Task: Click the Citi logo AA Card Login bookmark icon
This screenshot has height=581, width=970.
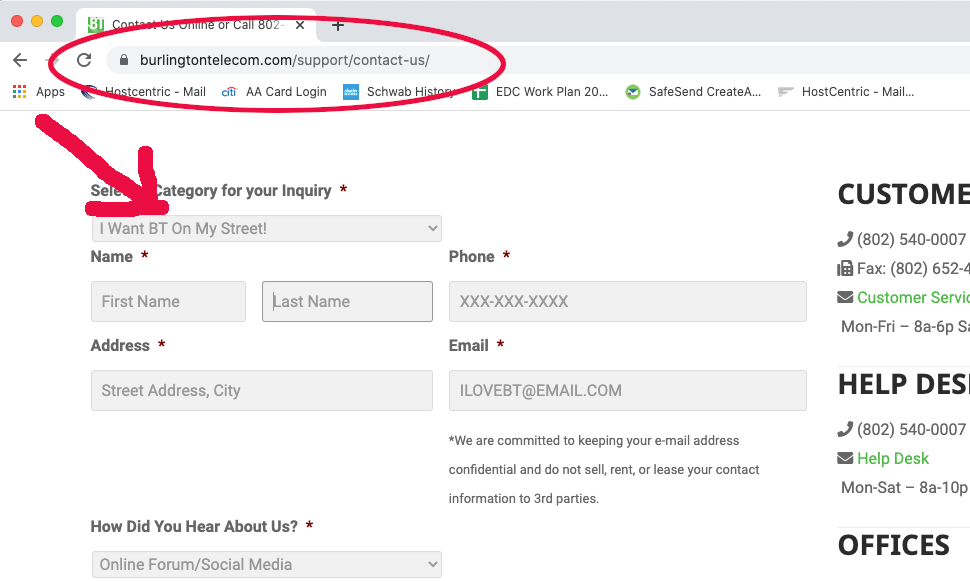Action: (229, 92)
